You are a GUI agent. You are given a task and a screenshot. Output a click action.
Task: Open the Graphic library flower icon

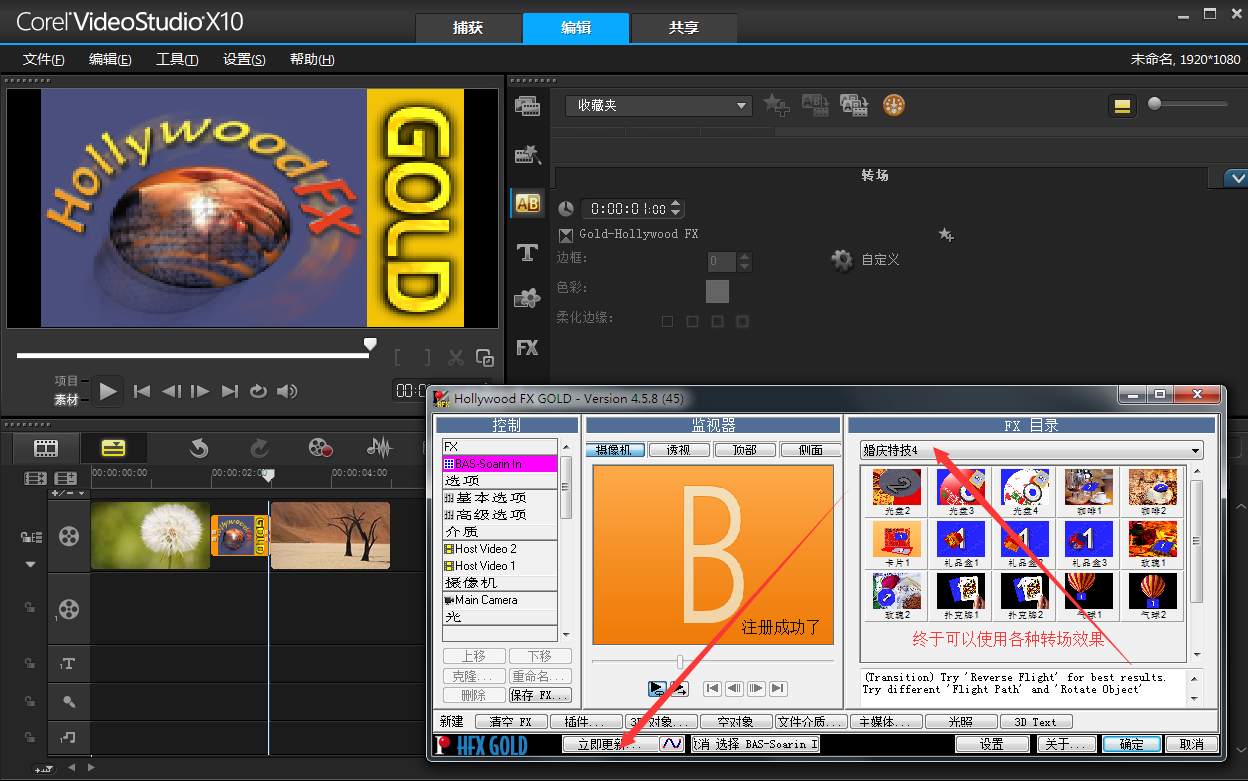click(527, 299)
